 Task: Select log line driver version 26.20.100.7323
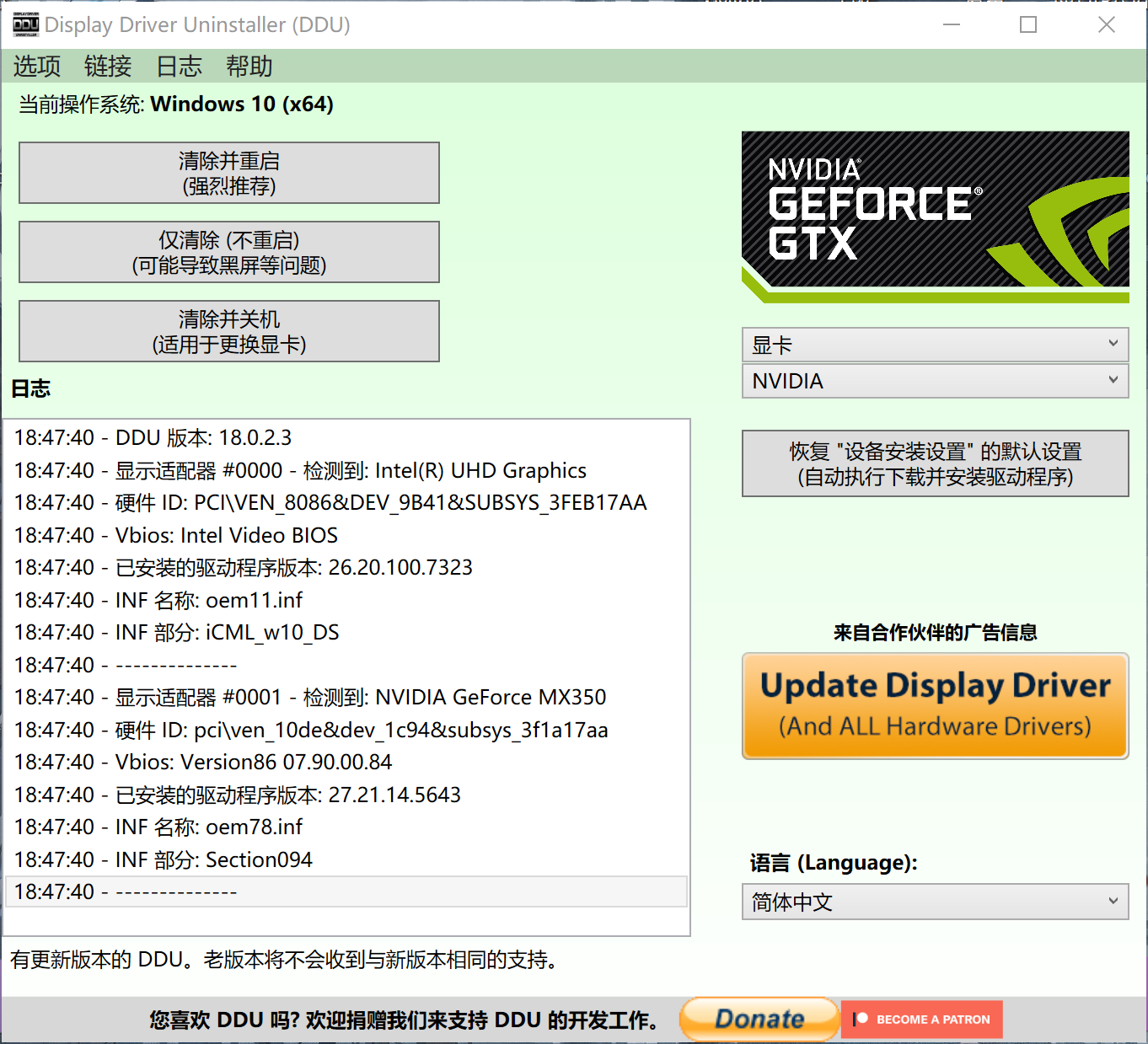click(346, 567)
